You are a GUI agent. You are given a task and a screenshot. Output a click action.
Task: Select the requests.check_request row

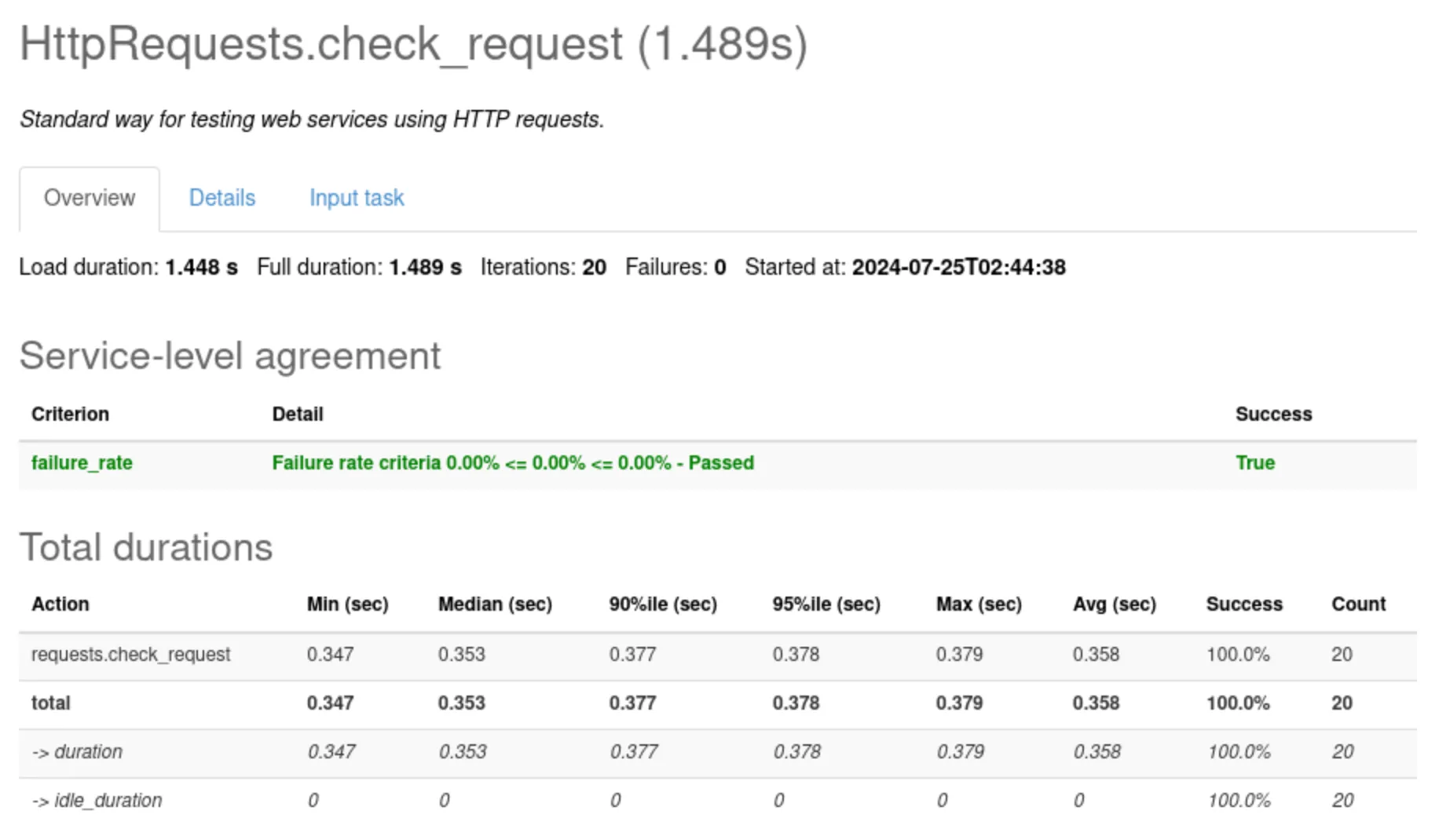(x=130, y=654)
